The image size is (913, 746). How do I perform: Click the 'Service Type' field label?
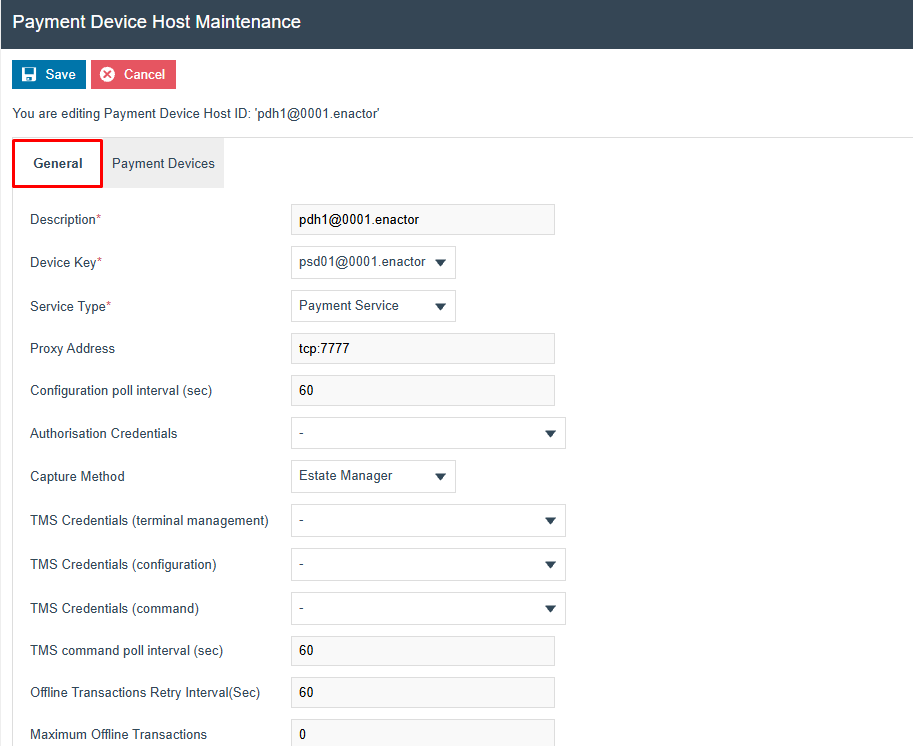[x=70, y=306]
